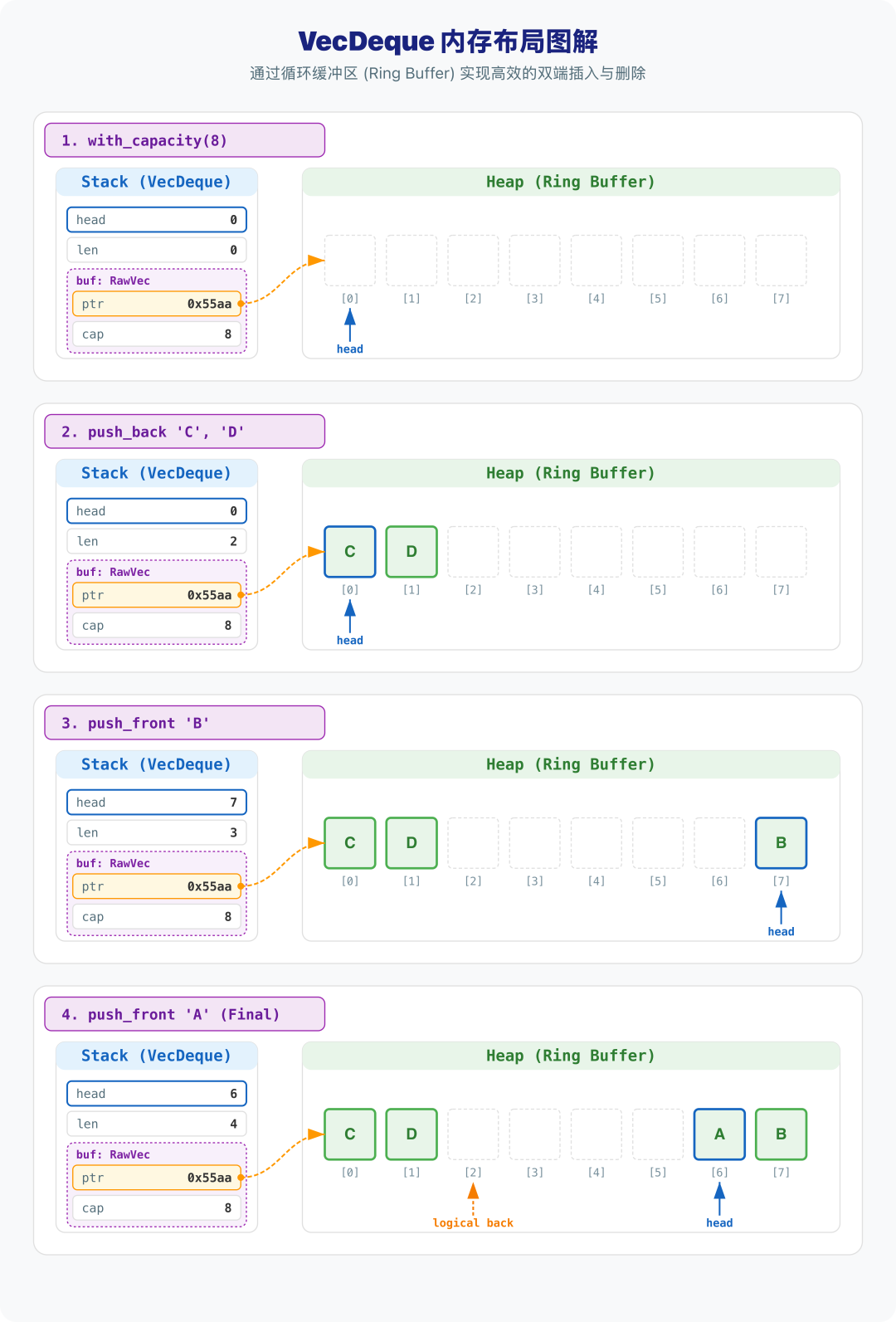The image size is (896, 1322).
Task: Open the "1. with_capacity(8)" step label
Action: (184, 140)
